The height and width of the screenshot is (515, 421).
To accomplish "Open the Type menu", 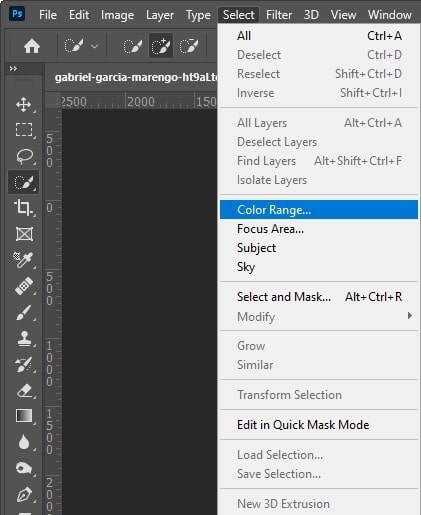I will click(x=198, y=15).
